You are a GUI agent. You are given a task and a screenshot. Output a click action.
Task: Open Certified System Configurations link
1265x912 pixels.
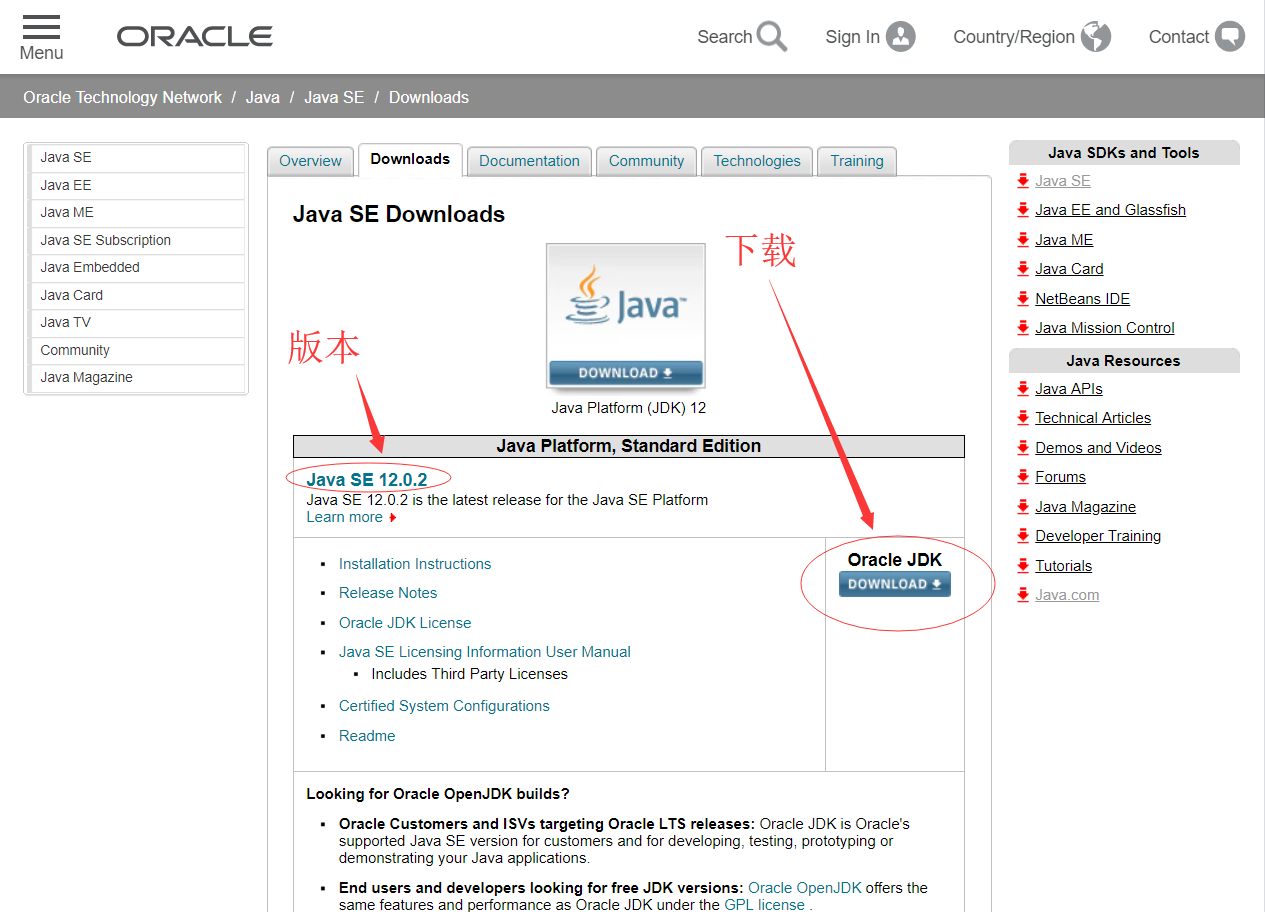pos(444,706)
